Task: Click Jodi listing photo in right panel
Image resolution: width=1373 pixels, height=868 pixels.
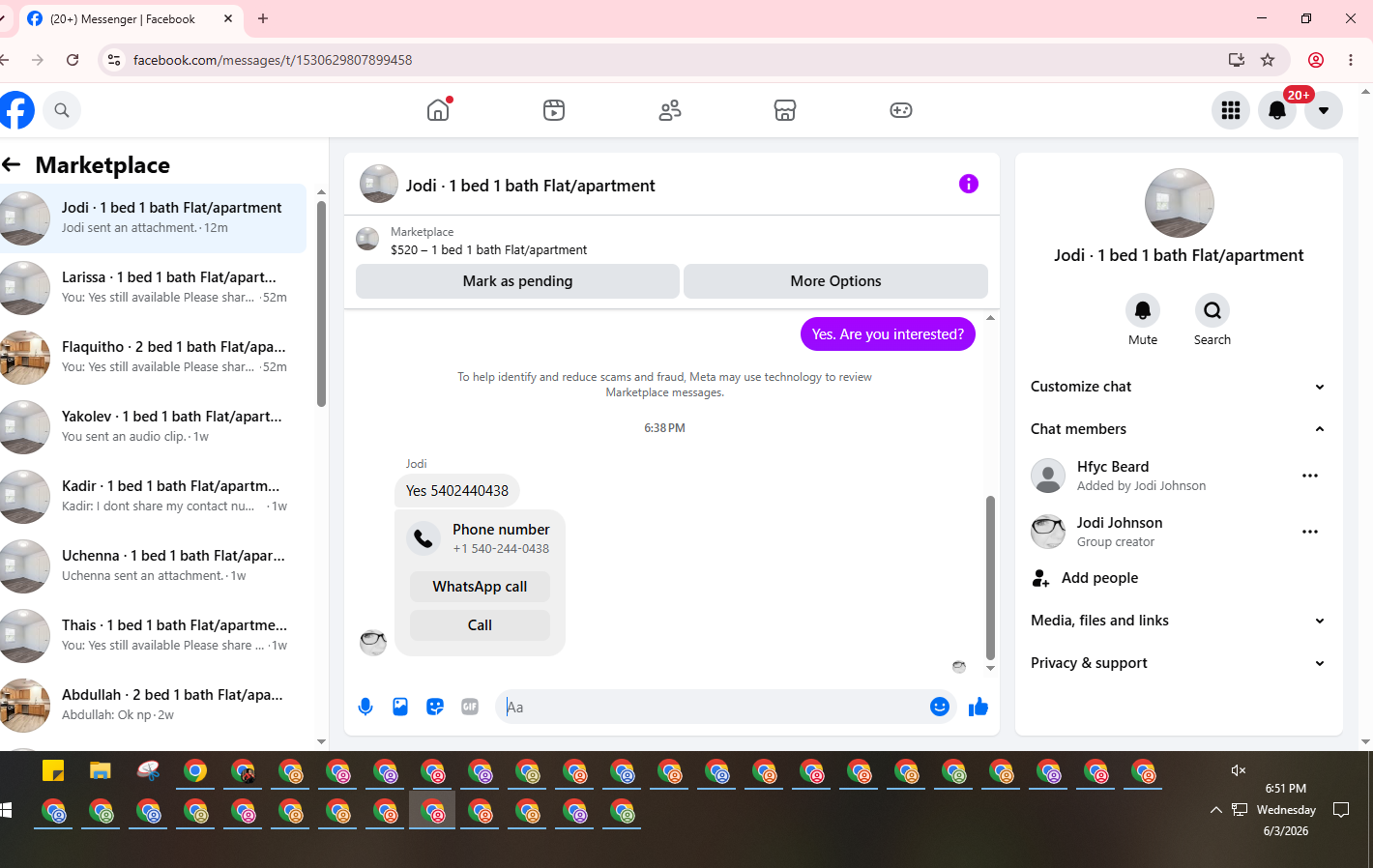Action: (1179, 203)
